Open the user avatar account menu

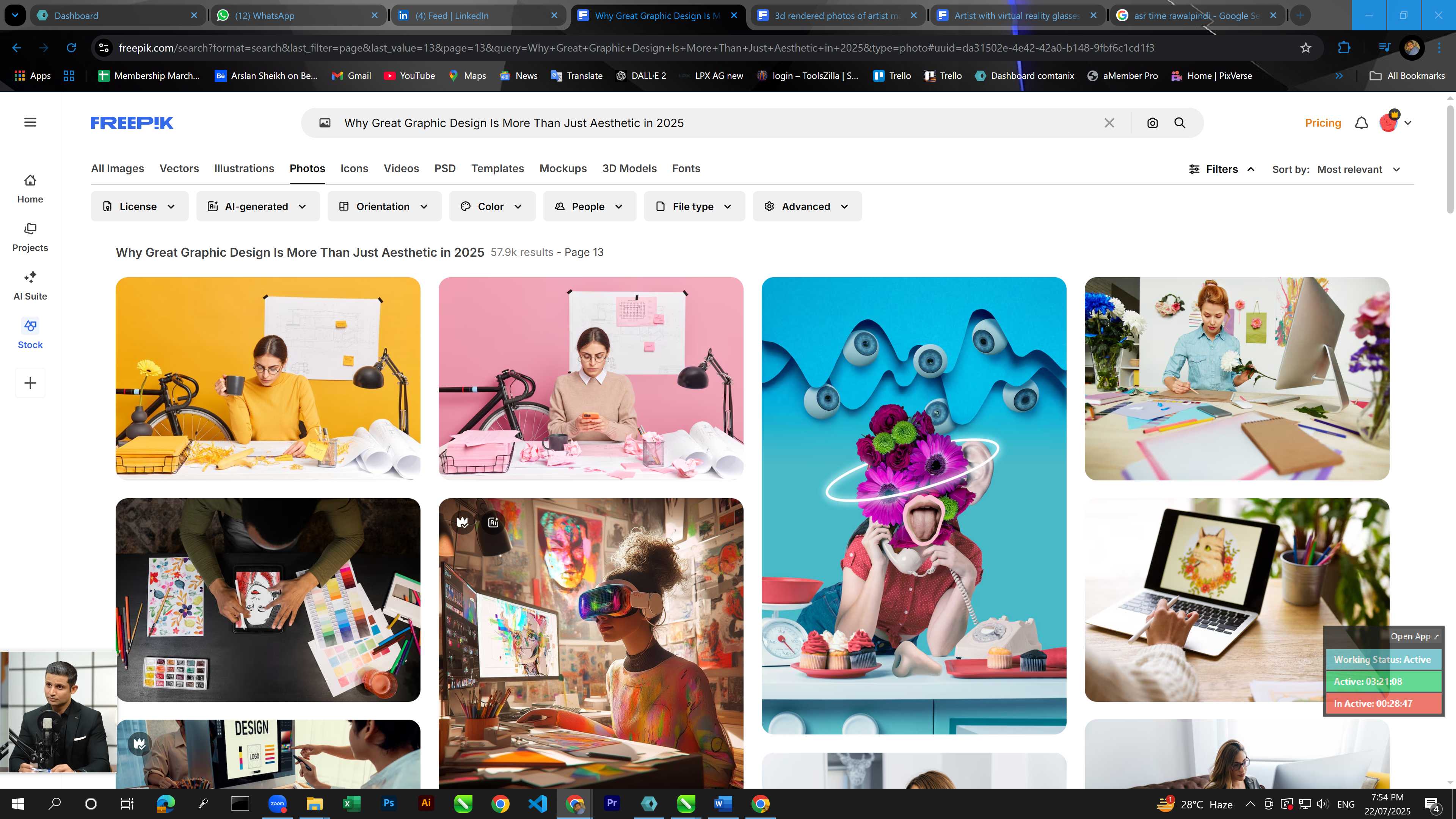1395,122
